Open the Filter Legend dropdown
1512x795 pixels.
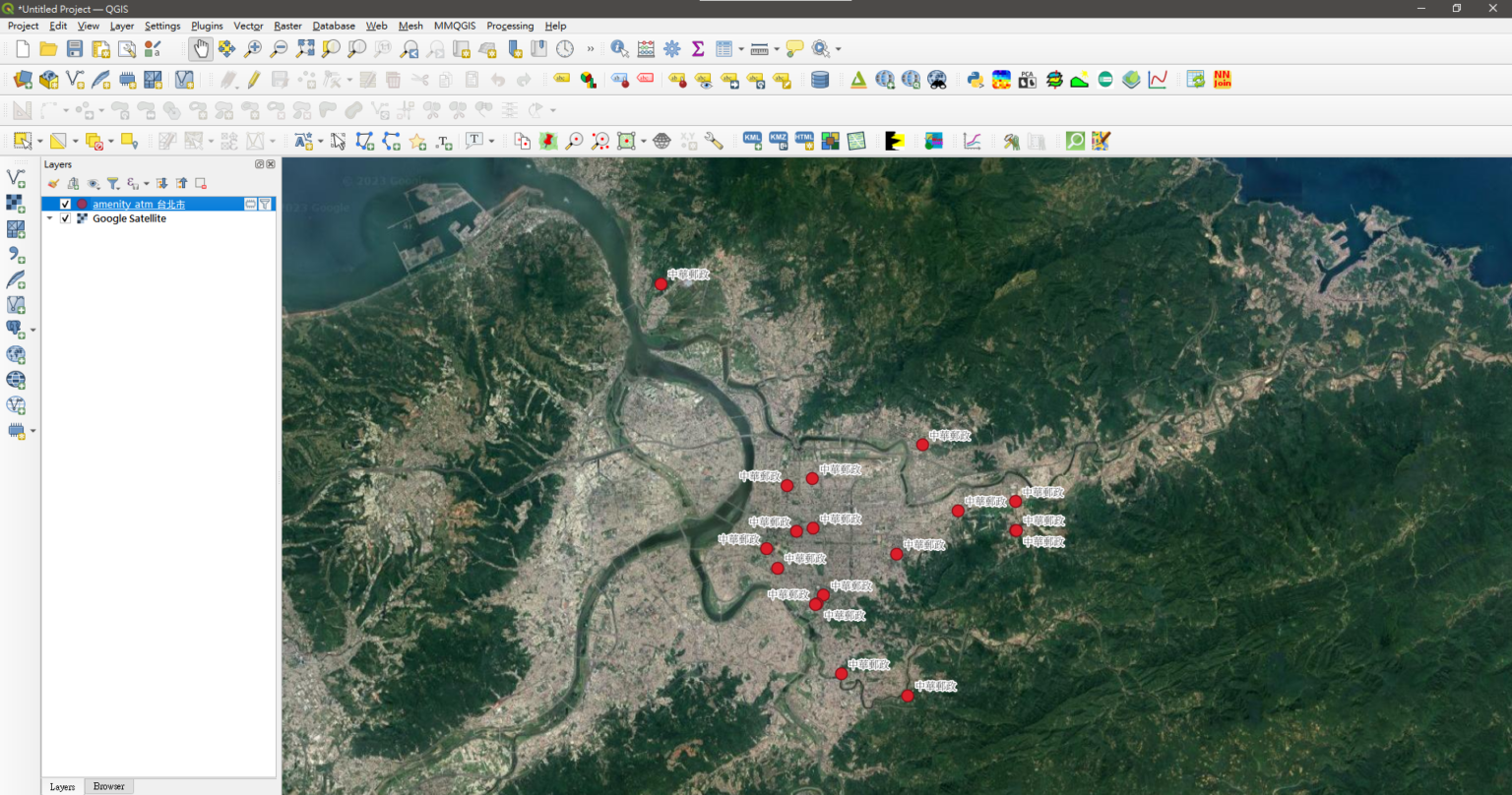(x=113, y=183)
